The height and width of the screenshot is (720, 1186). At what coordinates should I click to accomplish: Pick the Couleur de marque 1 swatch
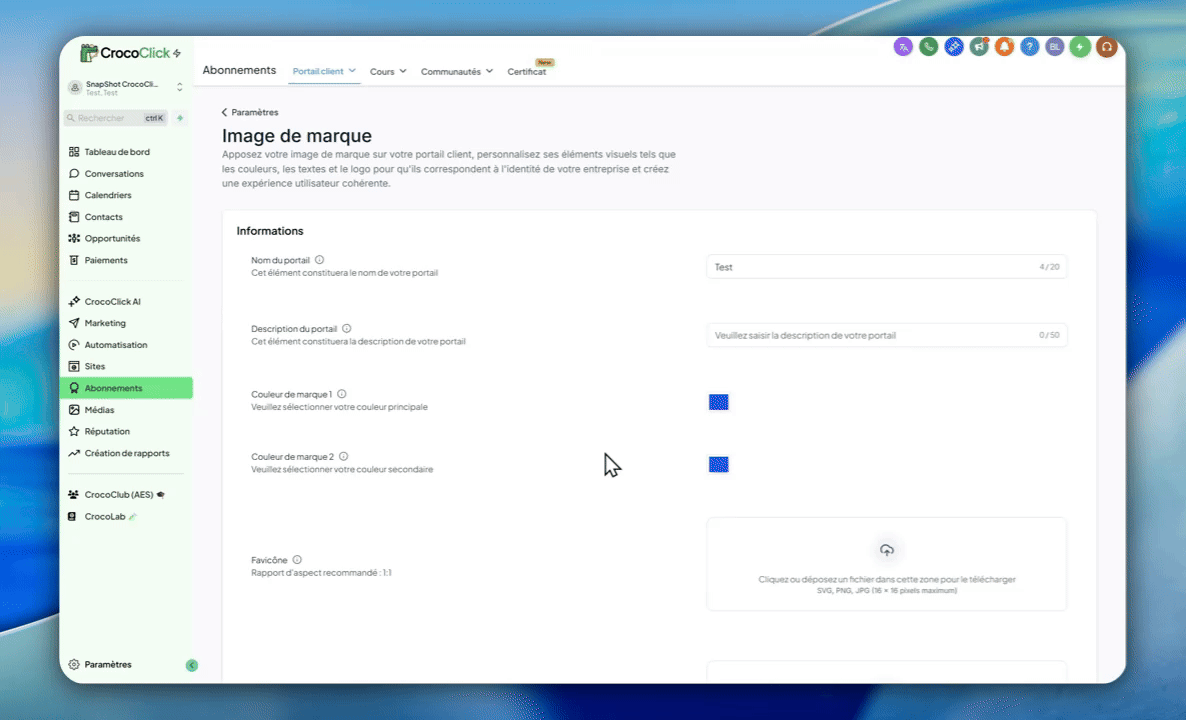[718, 402]
